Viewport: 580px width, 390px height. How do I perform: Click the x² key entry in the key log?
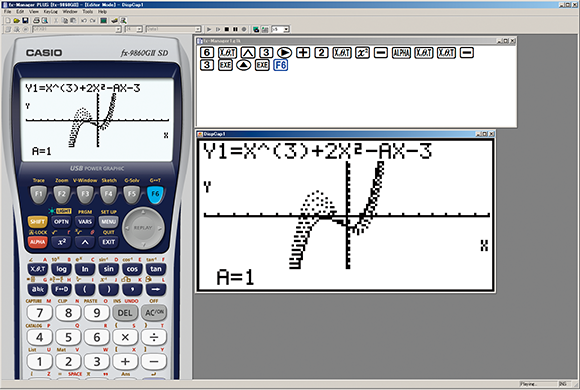[x=362, y=53]
